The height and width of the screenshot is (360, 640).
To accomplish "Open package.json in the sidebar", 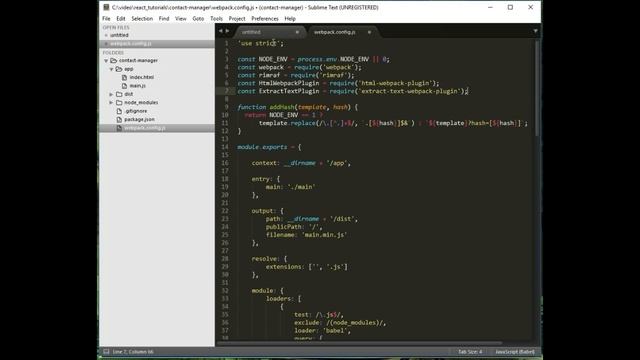I will pyautogui.click(x=139, y=120).
